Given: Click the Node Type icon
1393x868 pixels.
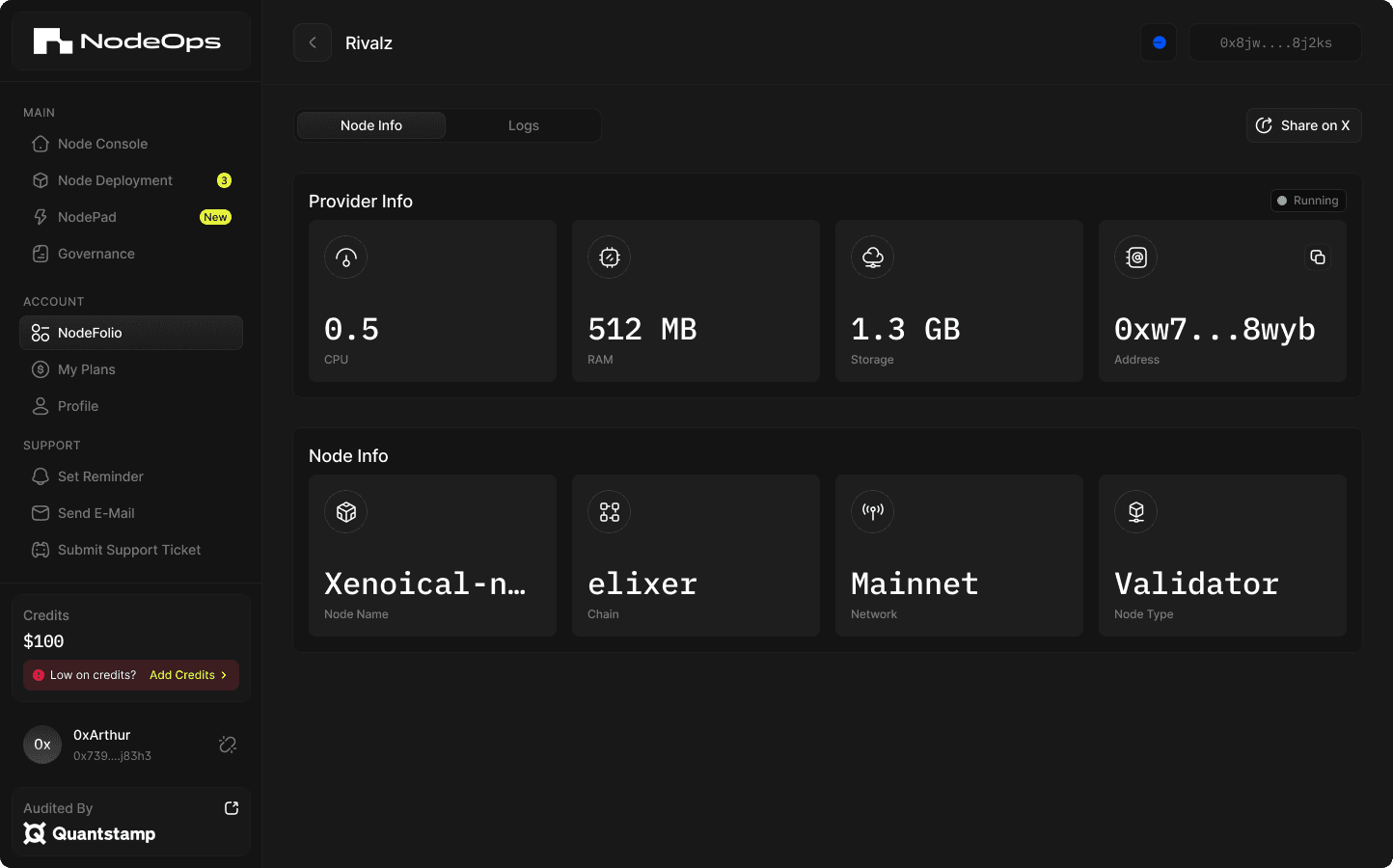Looking at the screenshot, I should click(x=1136, y=512).
